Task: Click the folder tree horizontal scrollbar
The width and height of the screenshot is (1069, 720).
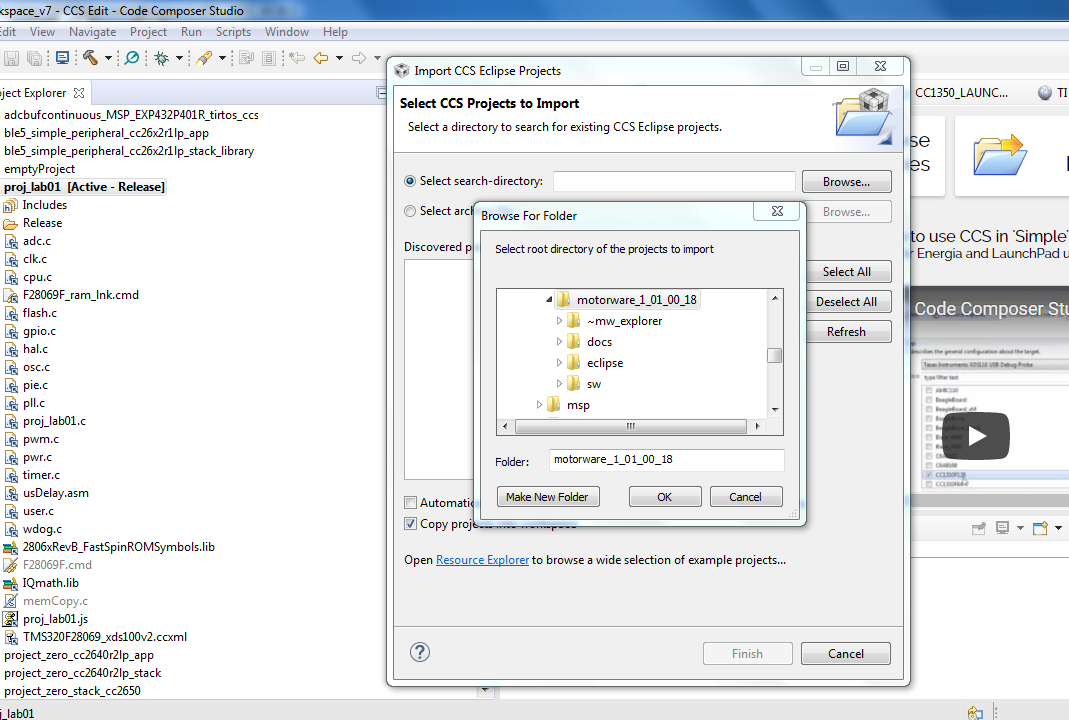Action: [631, 426]
